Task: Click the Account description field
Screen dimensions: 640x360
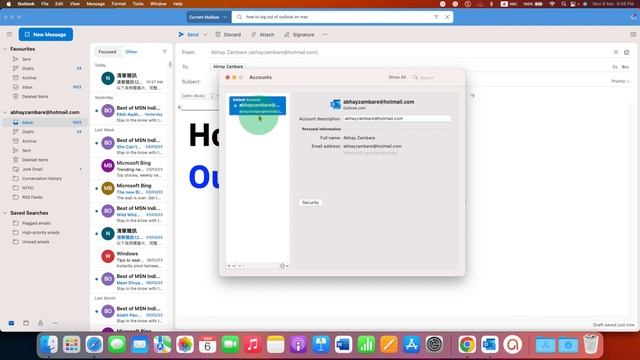Action: (397, 118)
